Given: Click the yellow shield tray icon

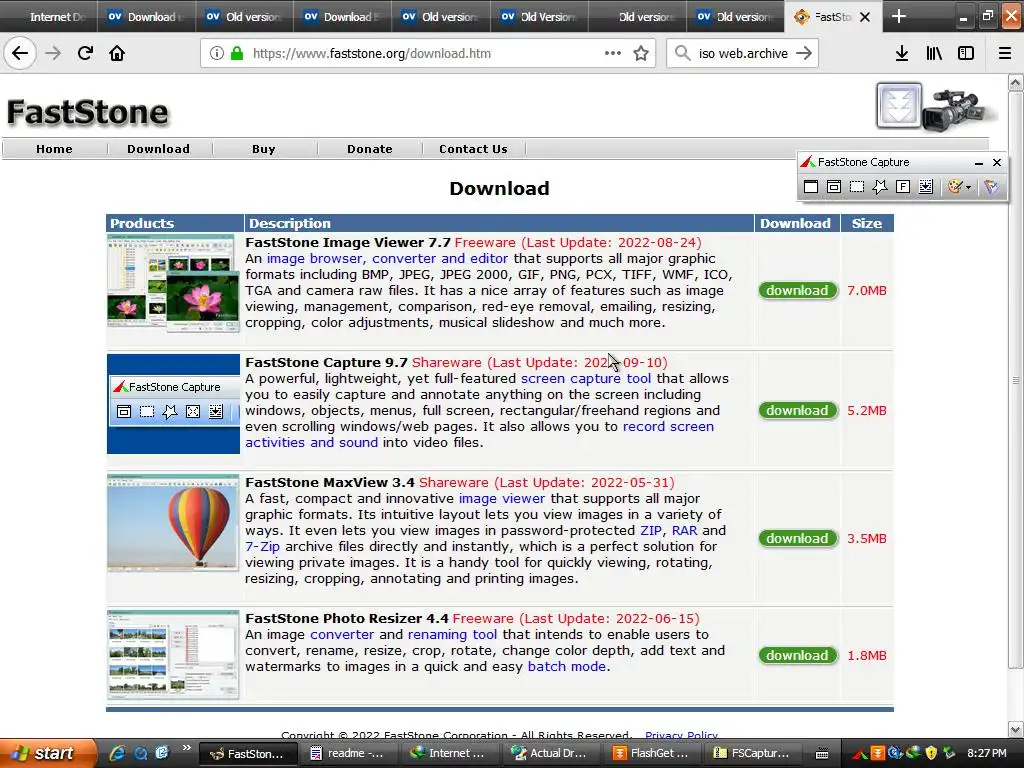Looking at the screenshot, I should pos(931,753).
